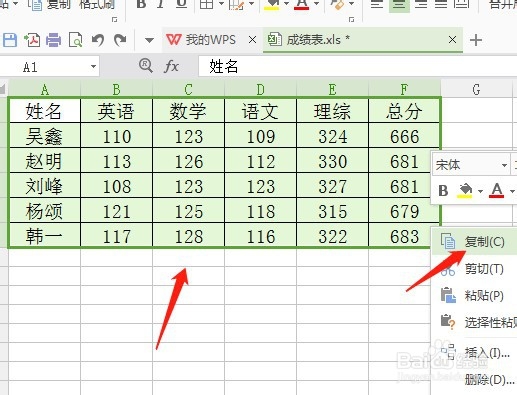Click the red WPS logo icon
The height and width of the screenshot is (395, 517).
click(174, 40)
